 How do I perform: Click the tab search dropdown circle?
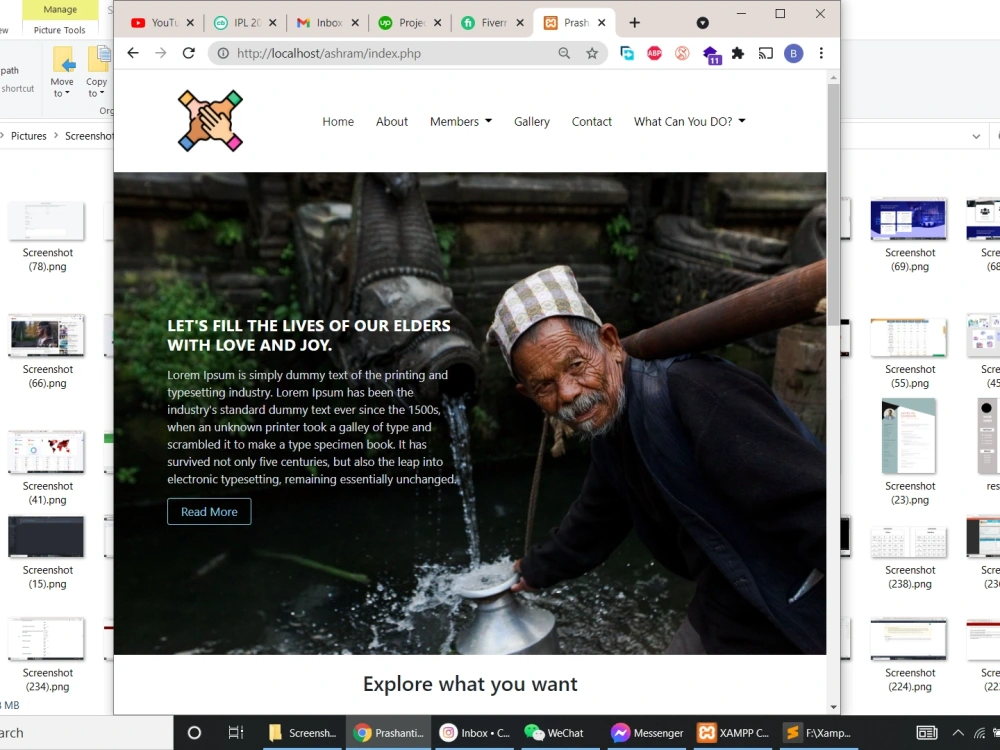coord(703,23)
